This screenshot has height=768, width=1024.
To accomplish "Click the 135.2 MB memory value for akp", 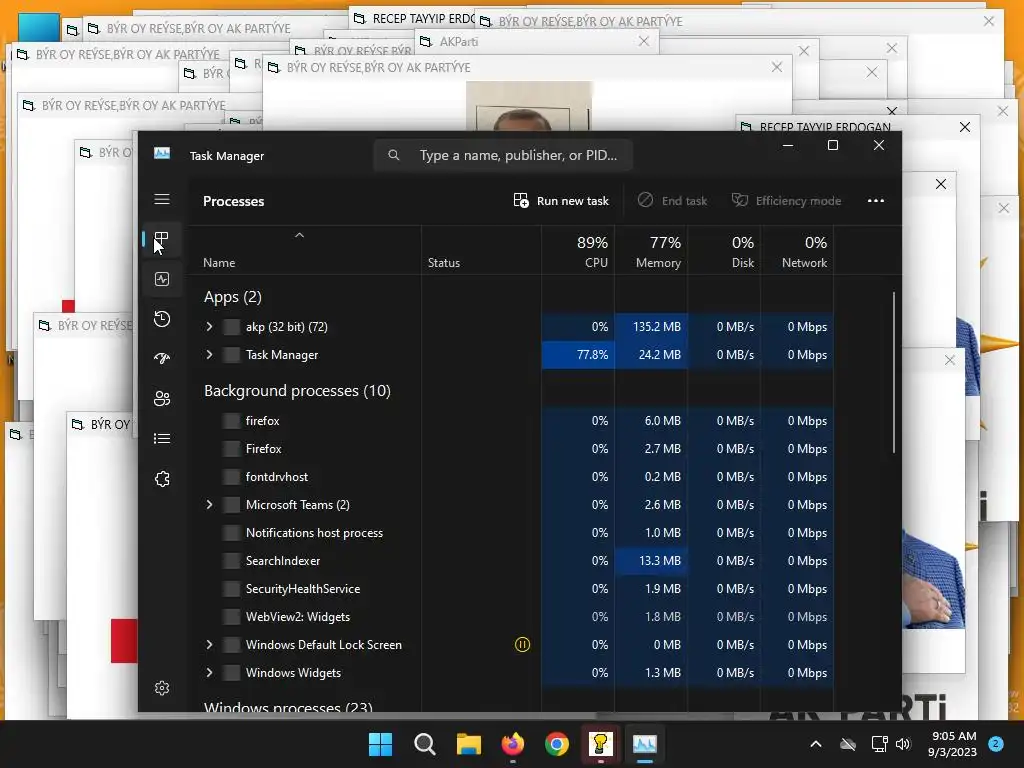I will 651,327.
